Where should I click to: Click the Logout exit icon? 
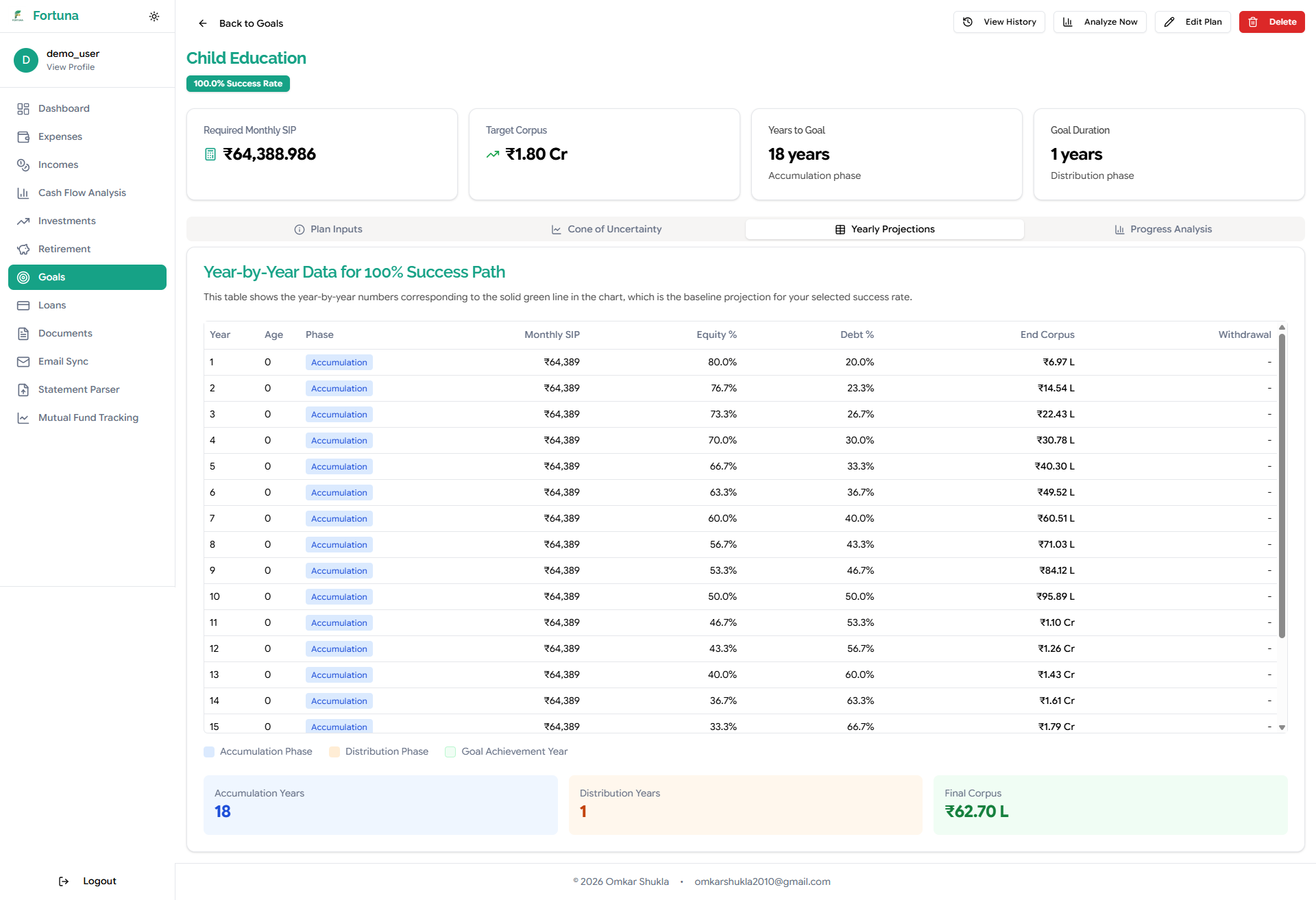pyautogui.click(x=64, y=881)
